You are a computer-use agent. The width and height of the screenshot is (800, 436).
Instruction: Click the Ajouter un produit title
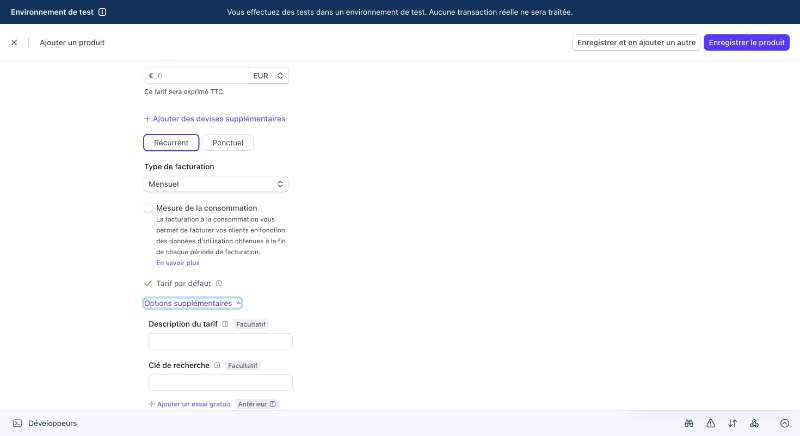click(72, 43)
